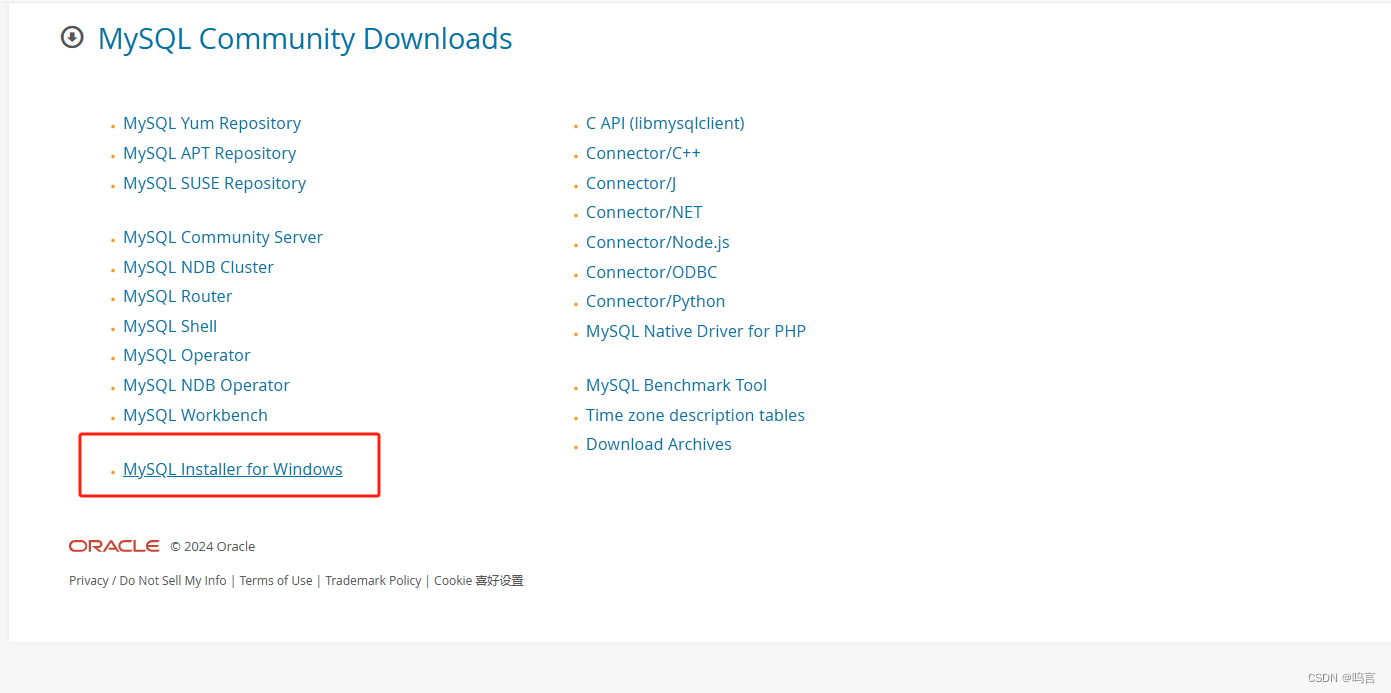Open the Trademark Policy link
Viewport: 1391px width, 693px height.
coord(373,581)
